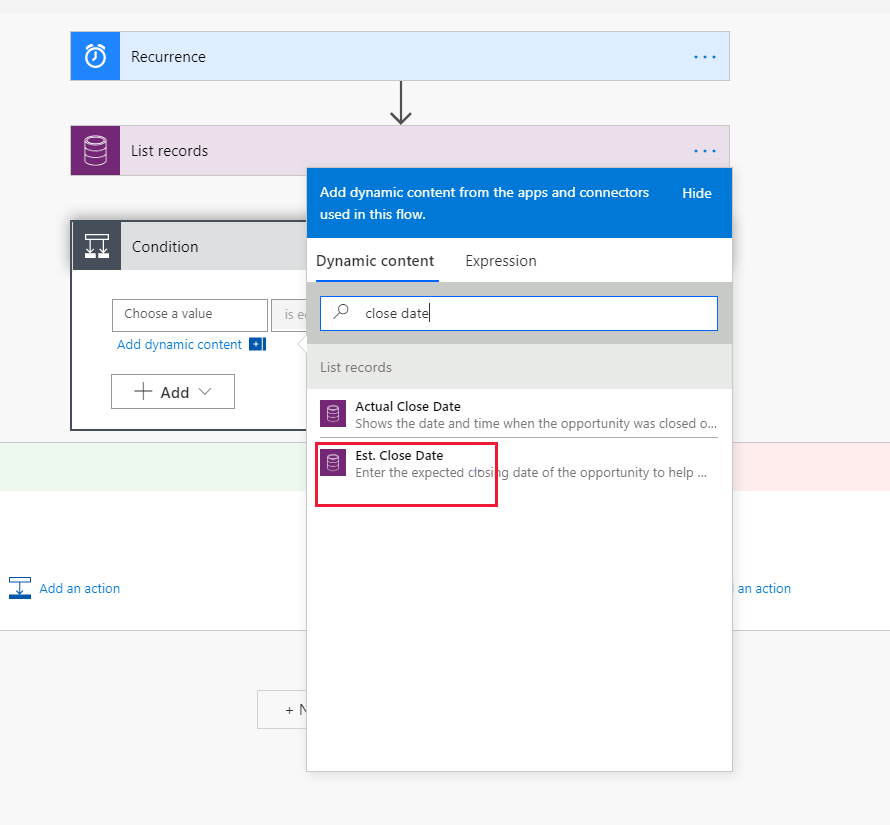This screenshot has height=825, width=890.
Task: Click the Condition branch icon
Action: (x=96, y=246)
